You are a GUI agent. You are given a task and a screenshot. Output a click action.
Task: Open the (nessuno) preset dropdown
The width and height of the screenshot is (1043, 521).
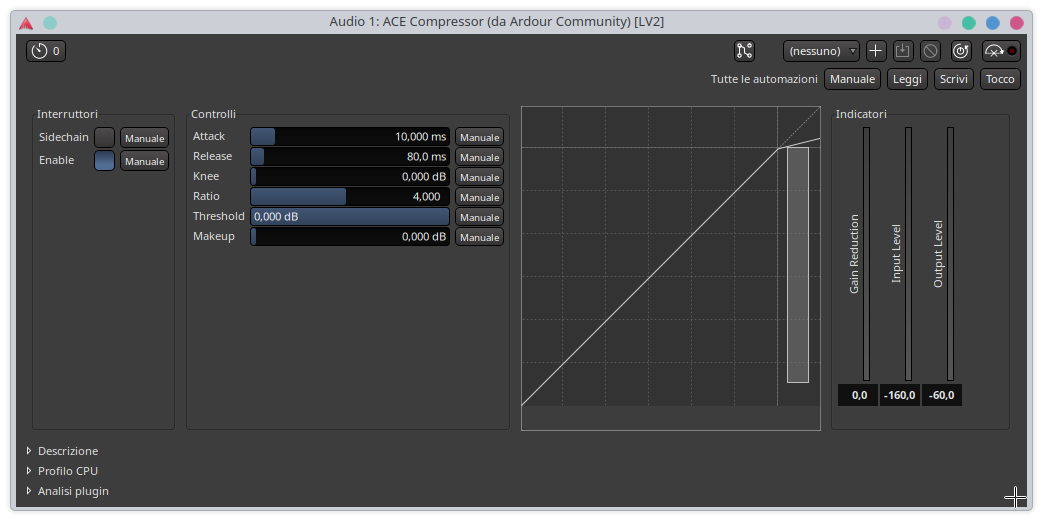point(821,51)
